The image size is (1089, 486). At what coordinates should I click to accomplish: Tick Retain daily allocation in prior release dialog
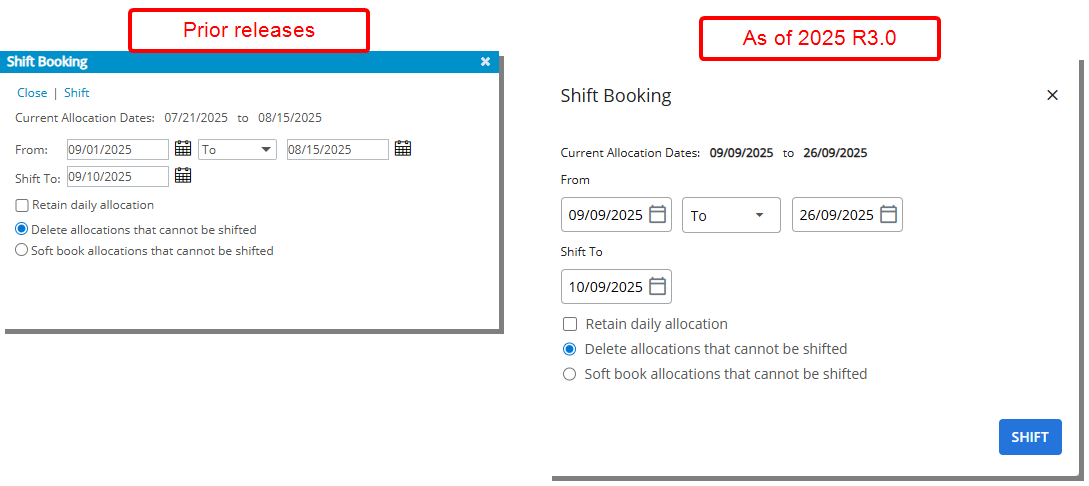[x=22, y=206]
